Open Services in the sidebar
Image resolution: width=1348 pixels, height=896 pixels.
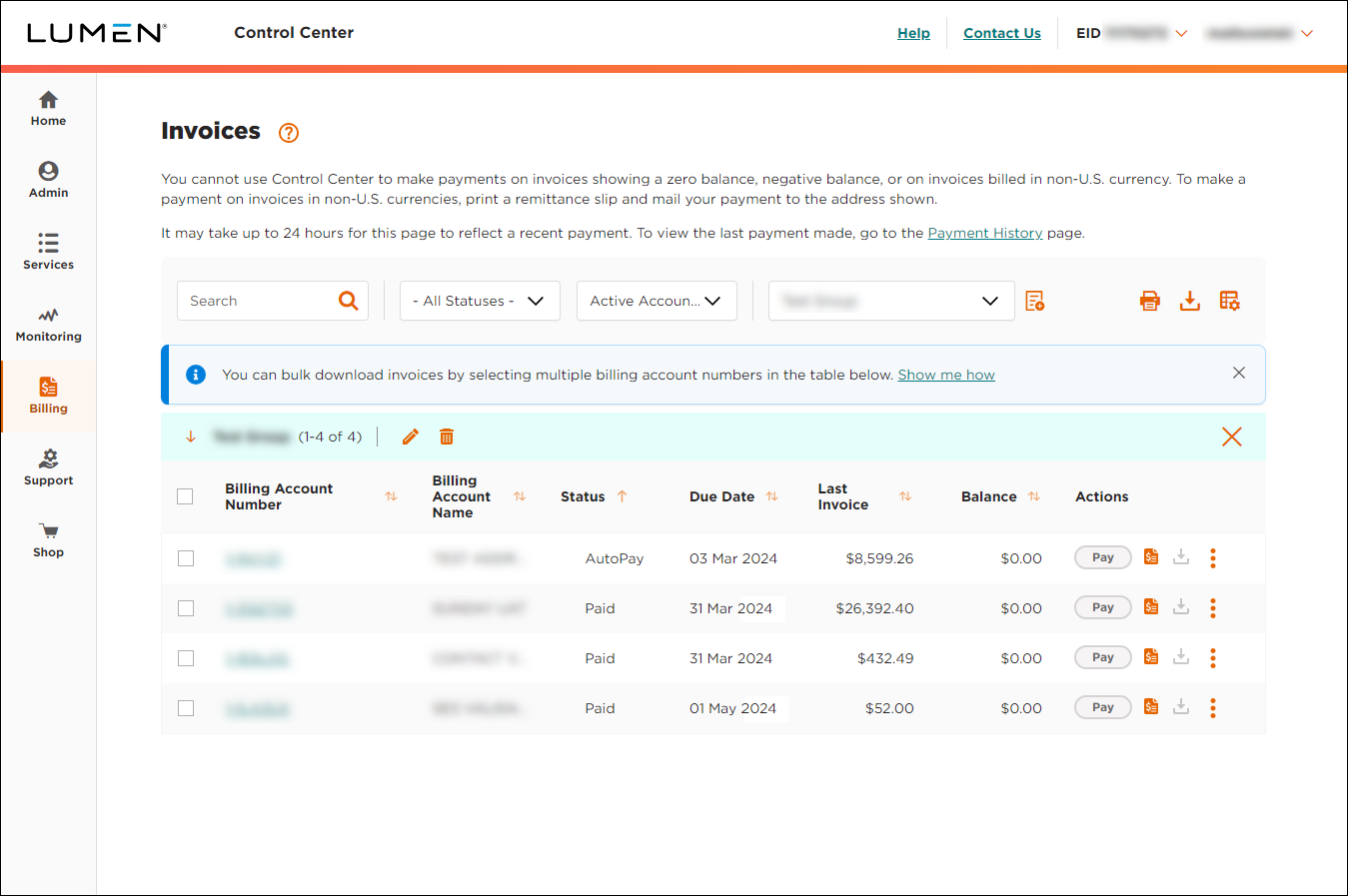point(48,253)
